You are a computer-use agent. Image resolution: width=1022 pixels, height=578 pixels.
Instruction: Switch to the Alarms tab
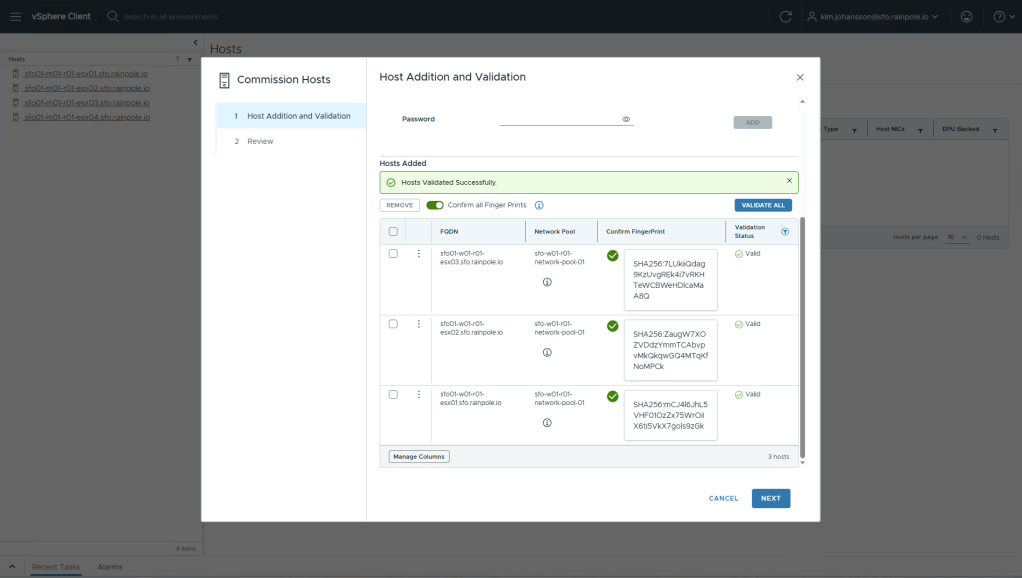coord(110,567)
